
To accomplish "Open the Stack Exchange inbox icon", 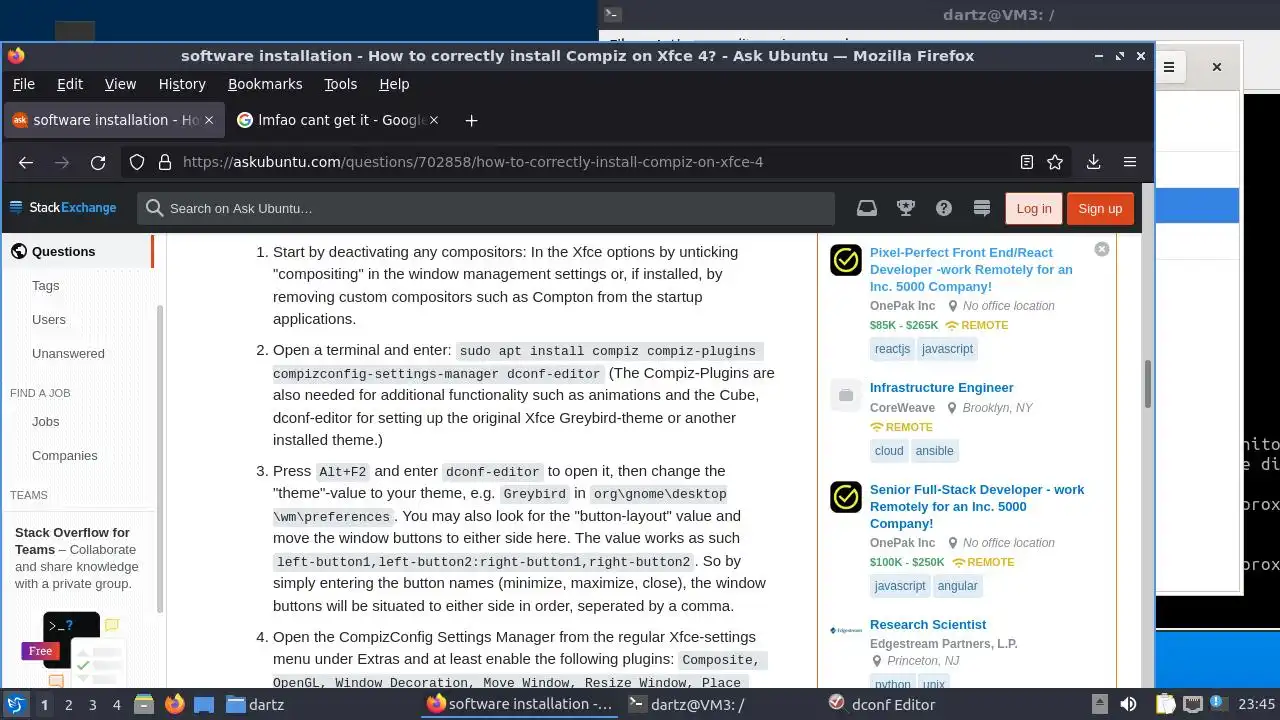I will 867,208.
